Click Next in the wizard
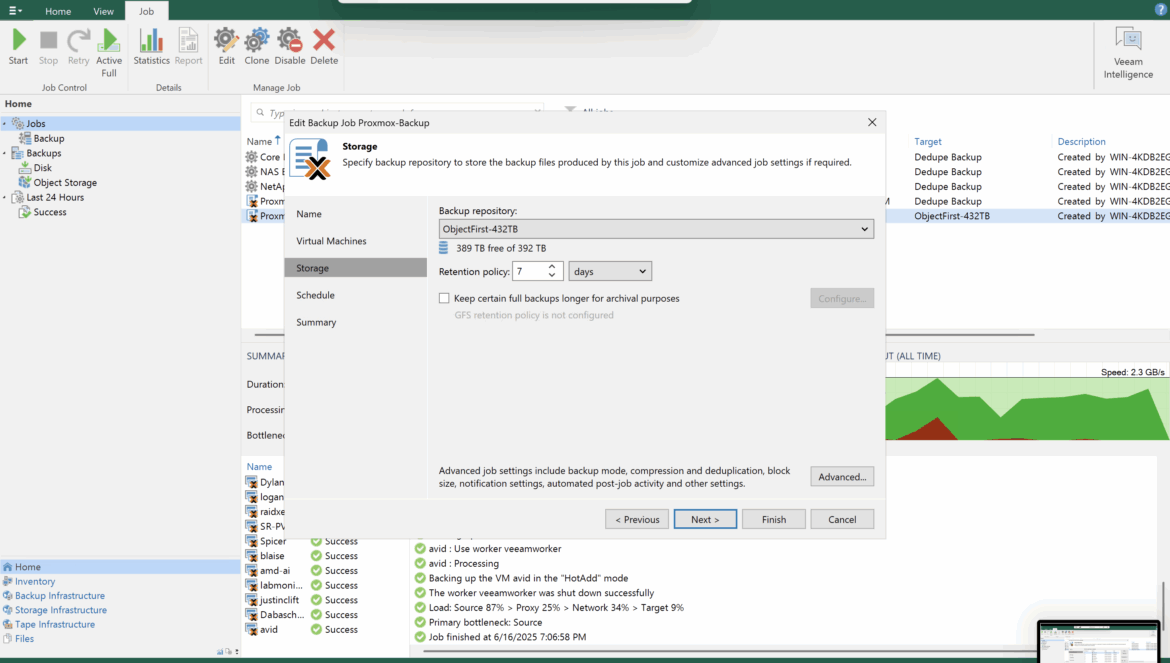The height and width of the screenshot is (663, 1170). point(705,519)
